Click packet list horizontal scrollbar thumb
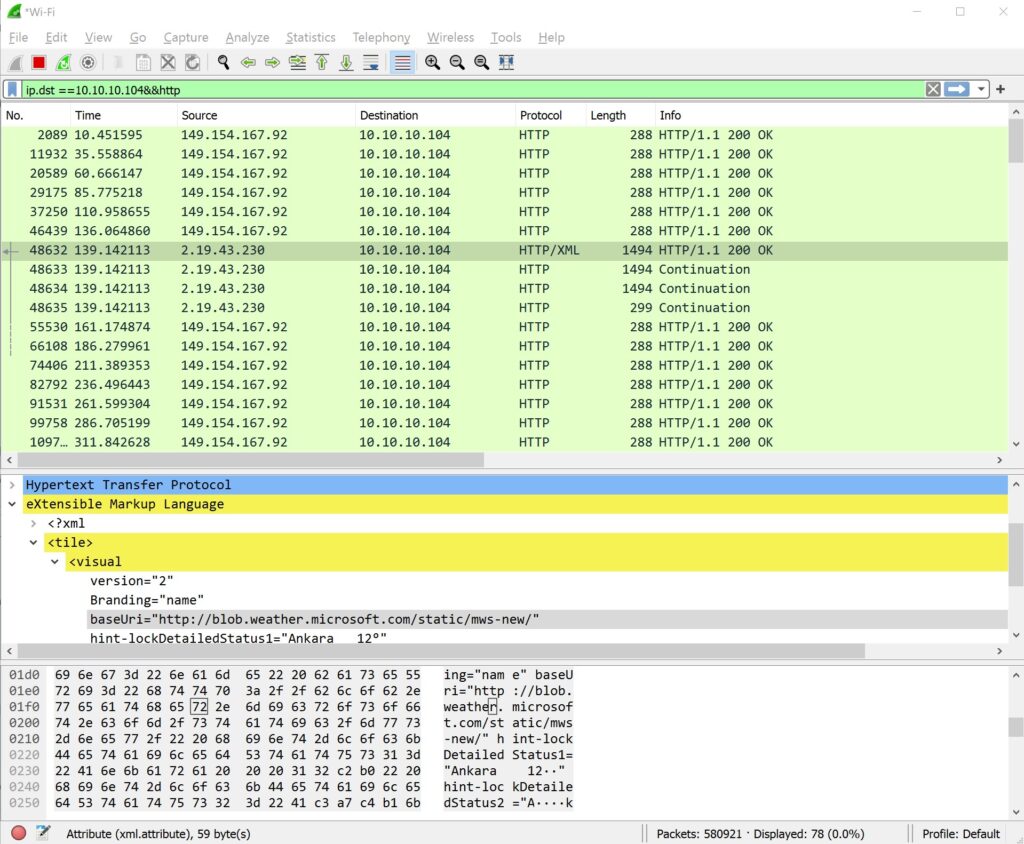This screenshot has height=844, width=1024. (250, 461)
